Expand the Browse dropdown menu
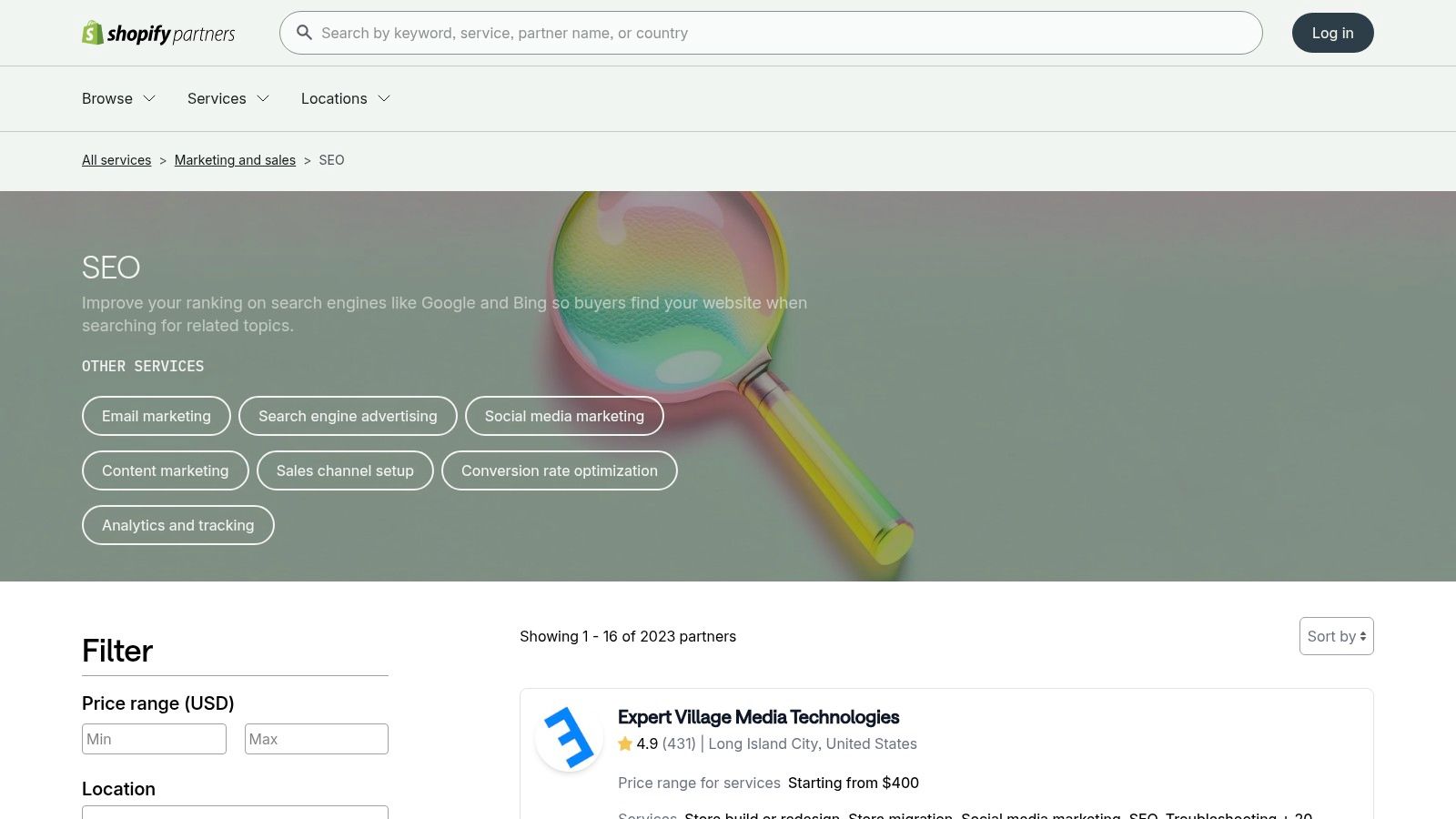 (119, 98)
